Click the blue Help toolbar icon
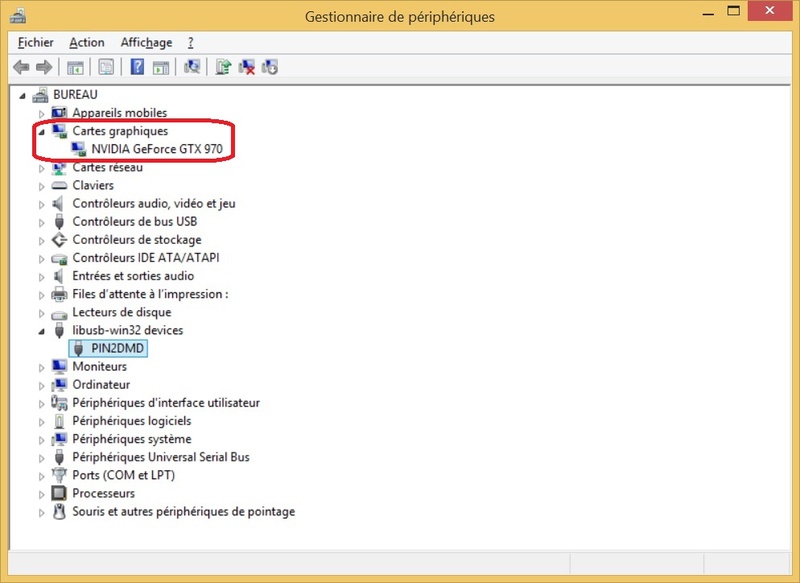 point(137,67)
